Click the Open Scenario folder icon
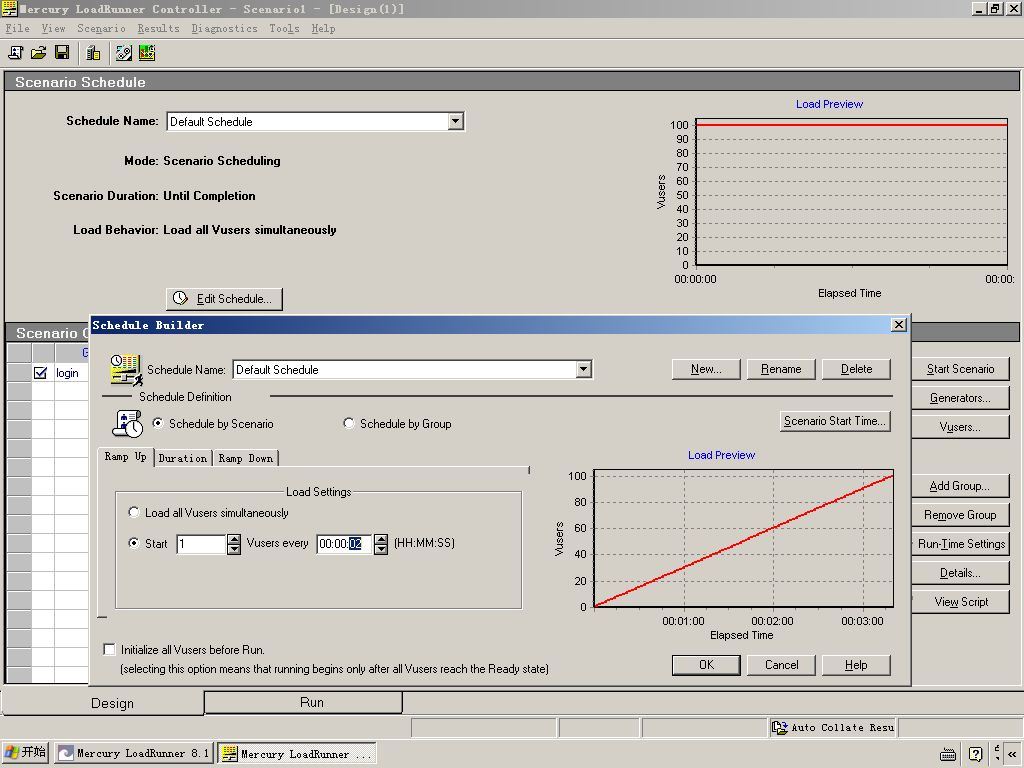The image size is (1024, 768). point(38,53)
